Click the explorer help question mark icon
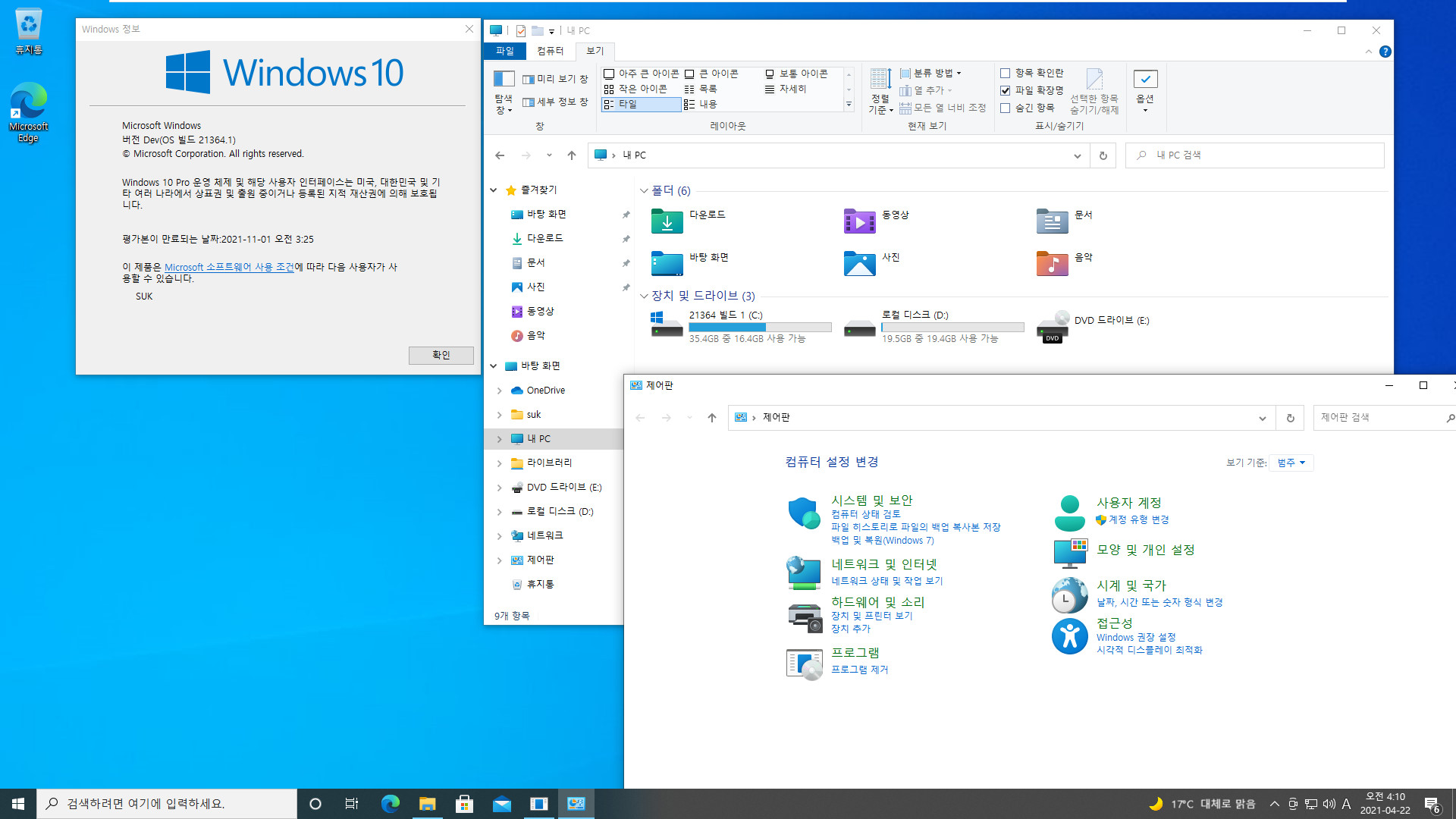1456x819 pixels. pyautogui.click(x=1385, y=52)
